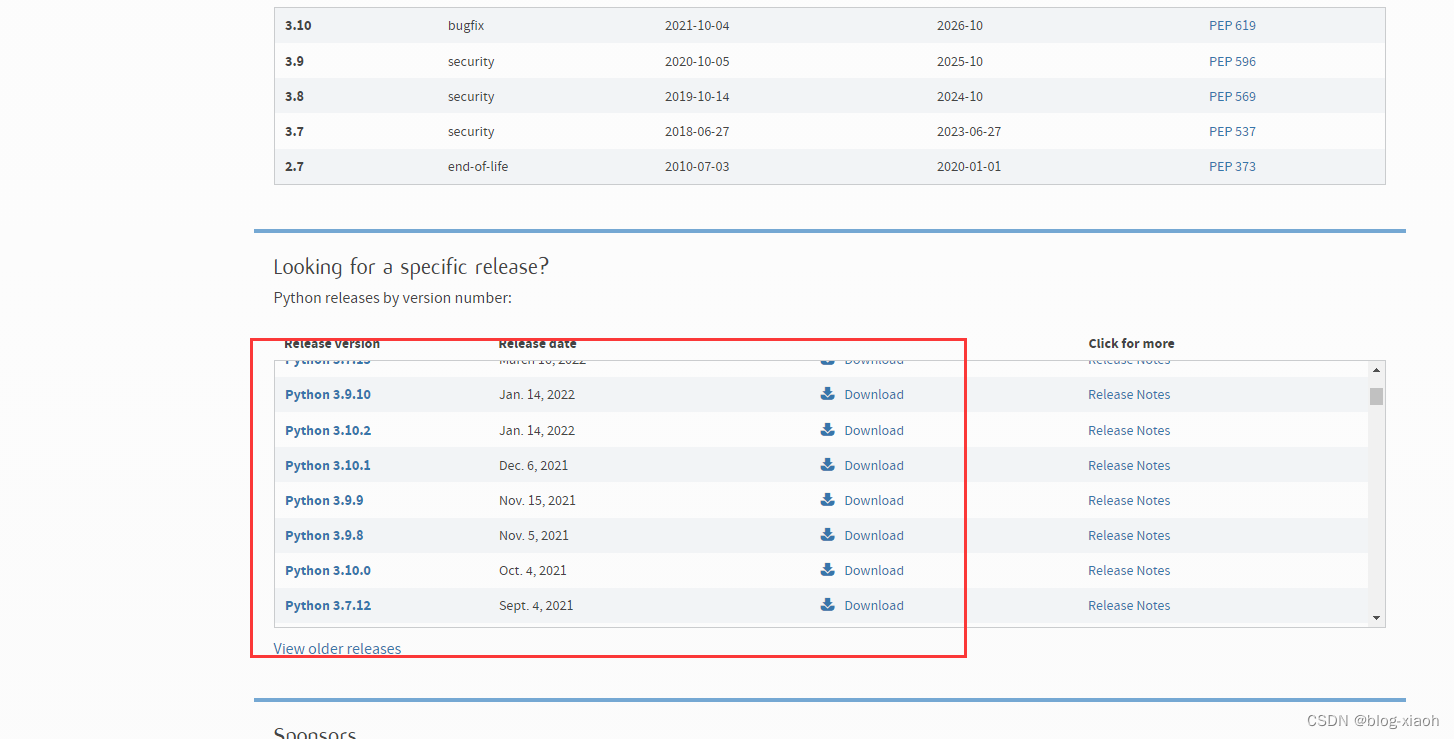1454x739 pixels.
Task: Open Download link for Python 3.10.1
Action: click(x=874, y=466)
